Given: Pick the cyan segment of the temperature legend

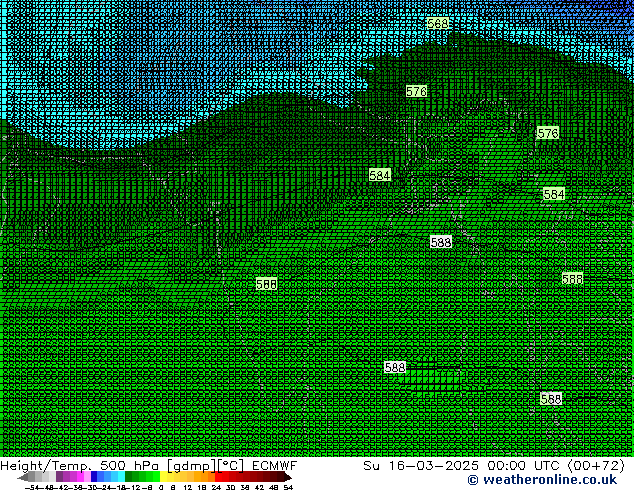Looking at the screenshot, I should (x=117, y=477).
